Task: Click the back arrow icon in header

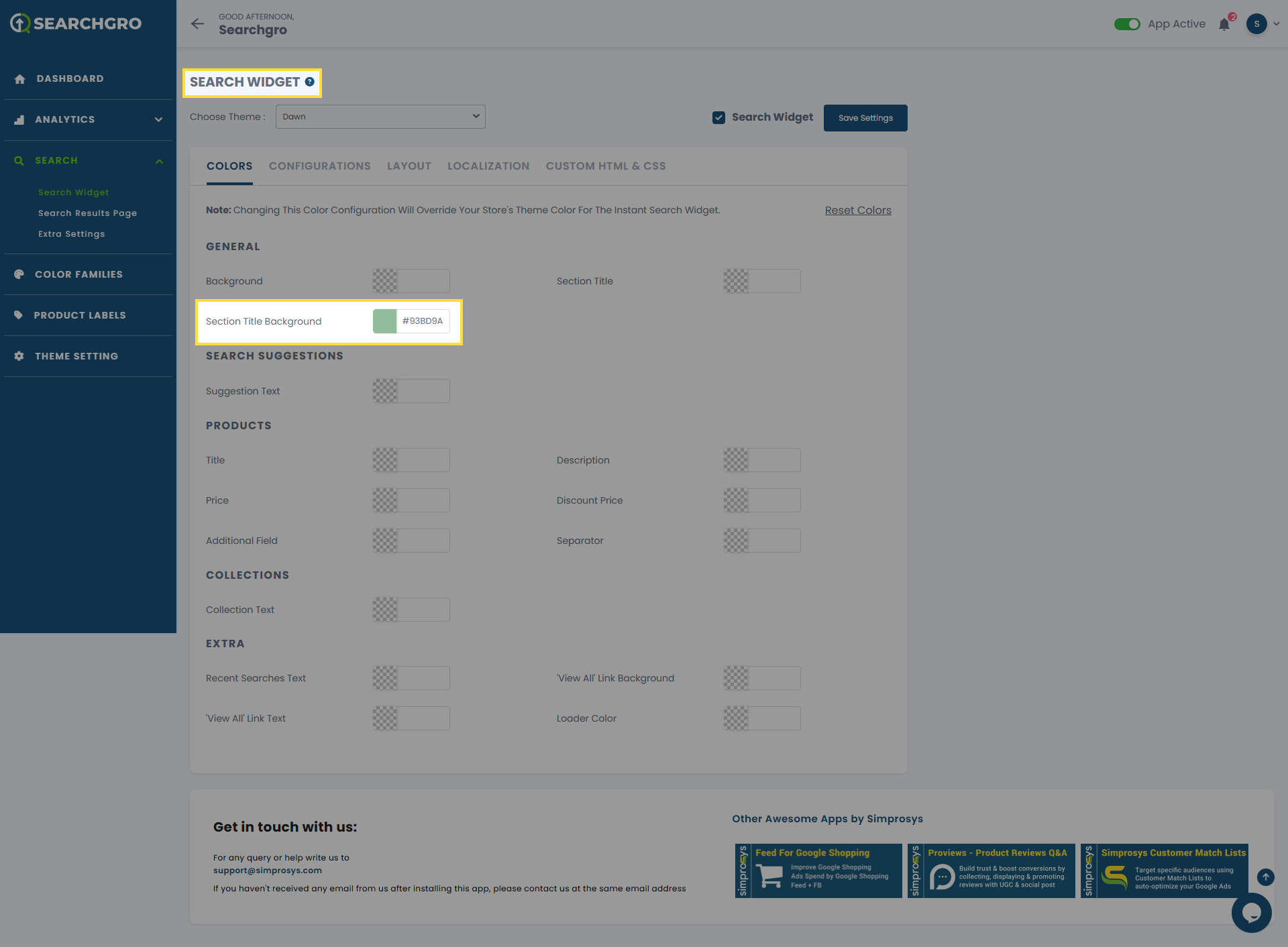Action: [197, 24]
